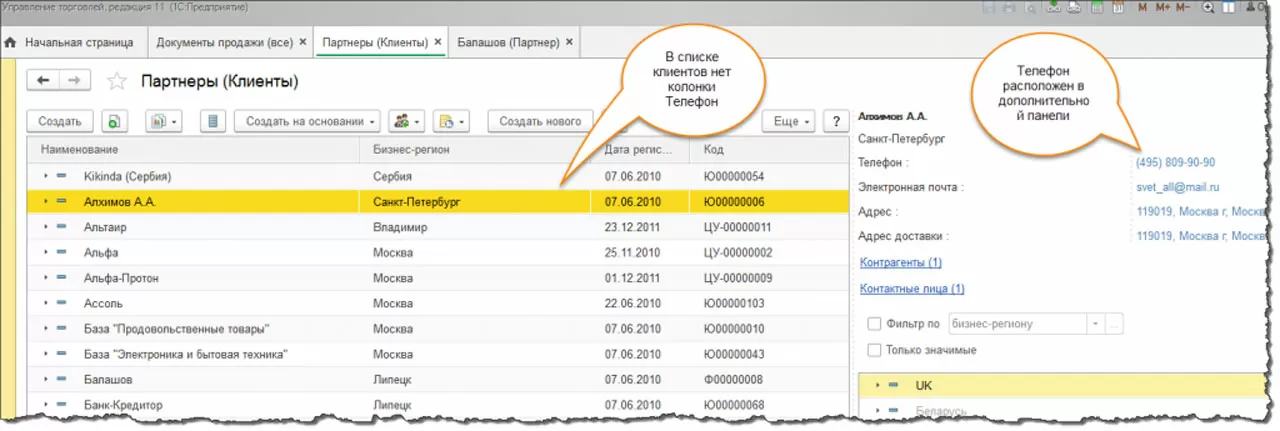The width and height of the screenshot is (1280, 431).
Task: Expand the Альфа-Протон row
Action: (x=45, y=278)
